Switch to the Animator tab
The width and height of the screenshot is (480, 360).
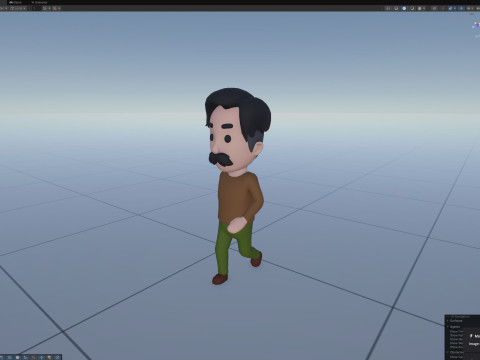[x=39, y=2]
